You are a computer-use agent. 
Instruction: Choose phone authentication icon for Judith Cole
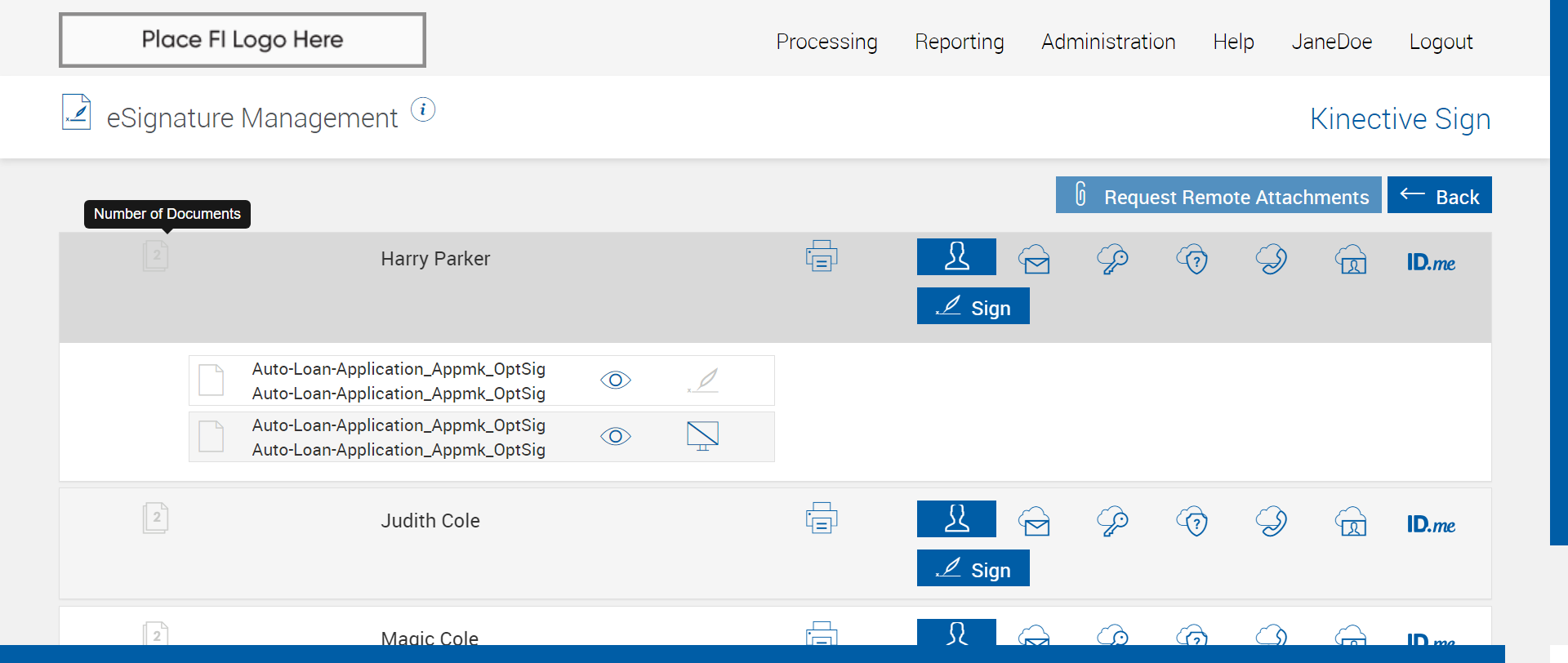1272,522
